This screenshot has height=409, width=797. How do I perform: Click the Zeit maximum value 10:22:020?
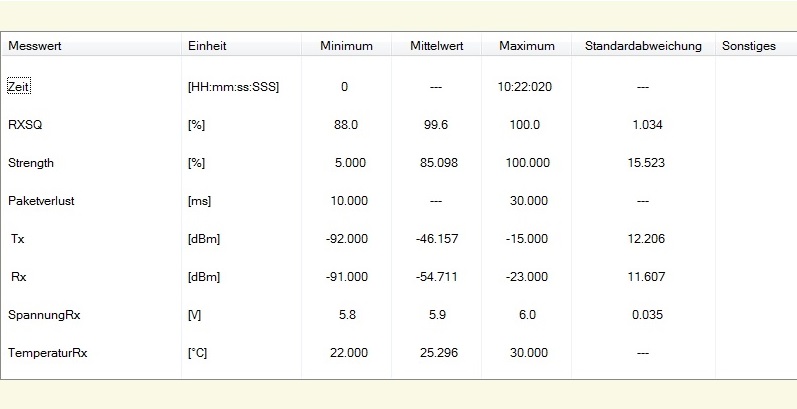525,86
